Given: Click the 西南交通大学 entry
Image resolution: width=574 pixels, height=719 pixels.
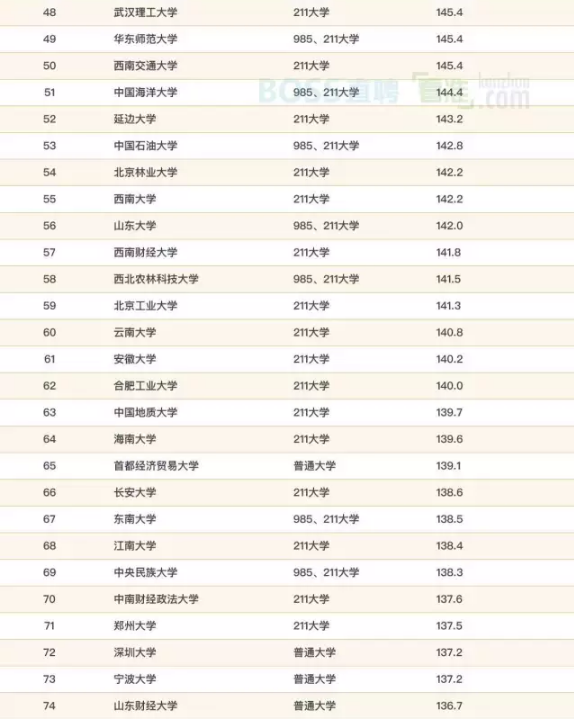Looking at the screenshot, I should [x=145, y=66].
